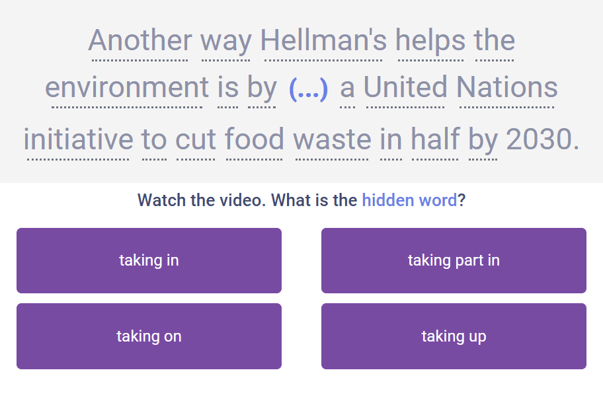
Task: Click the word 'initiative' in the sentence
Action: pos(78,140)
